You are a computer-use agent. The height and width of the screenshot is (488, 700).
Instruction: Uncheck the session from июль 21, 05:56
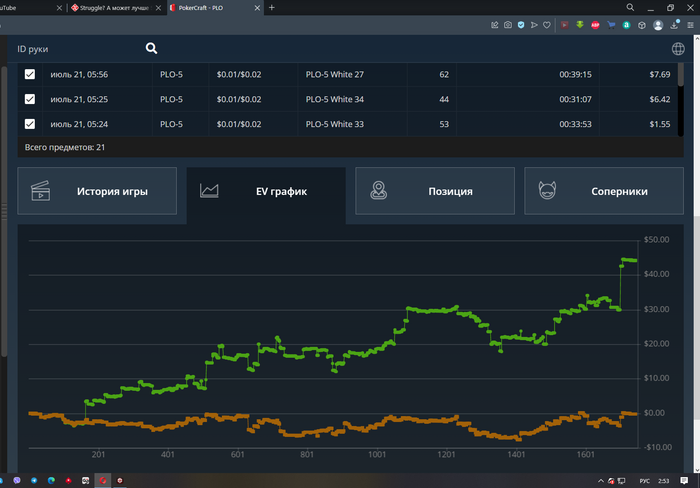coord(30,74)
